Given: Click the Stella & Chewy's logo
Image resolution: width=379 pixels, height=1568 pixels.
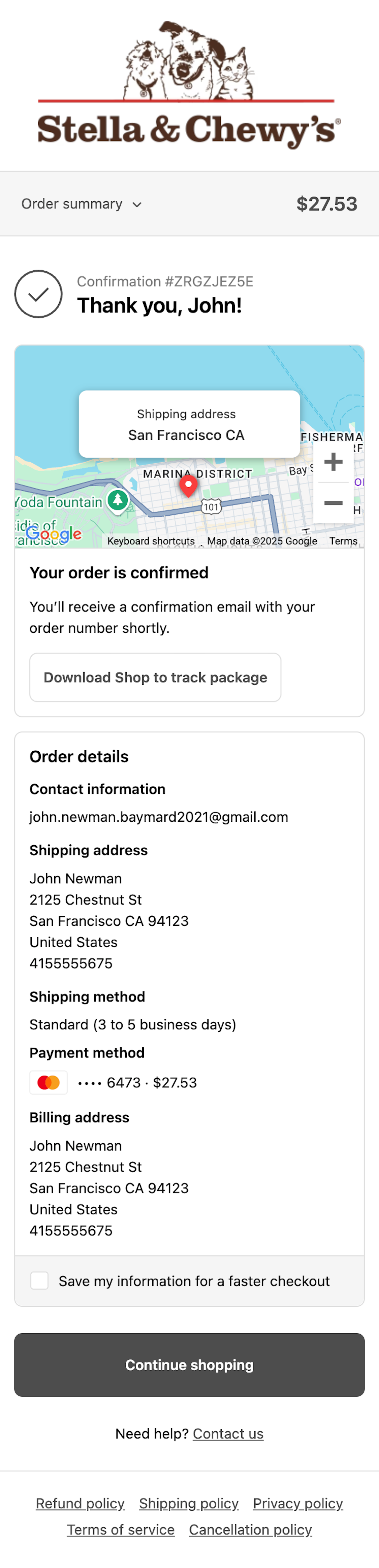Looking at the screenshot, I should point(189,85).
